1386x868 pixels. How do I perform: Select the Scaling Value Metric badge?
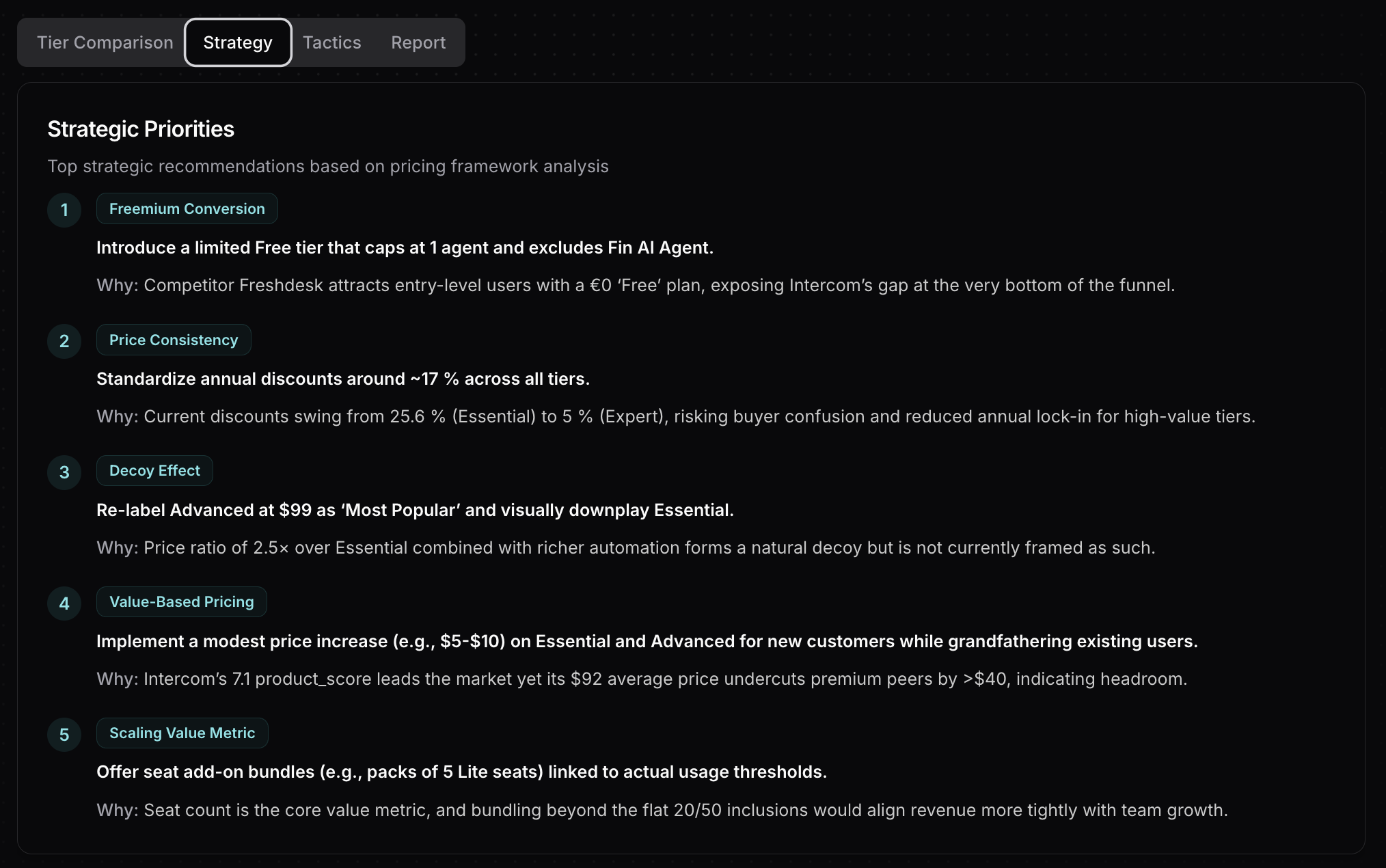coord(182,733)
